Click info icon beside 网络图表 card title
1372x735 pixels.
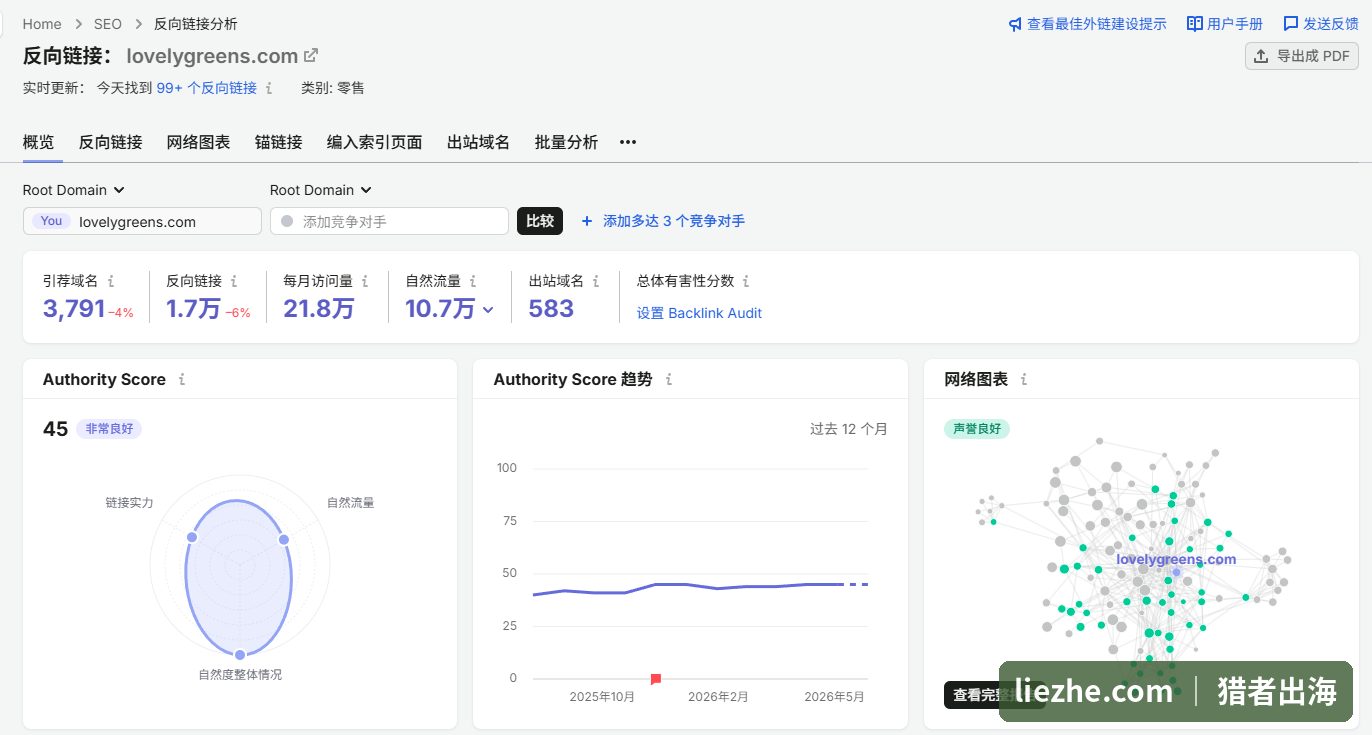coord(1024,380)
